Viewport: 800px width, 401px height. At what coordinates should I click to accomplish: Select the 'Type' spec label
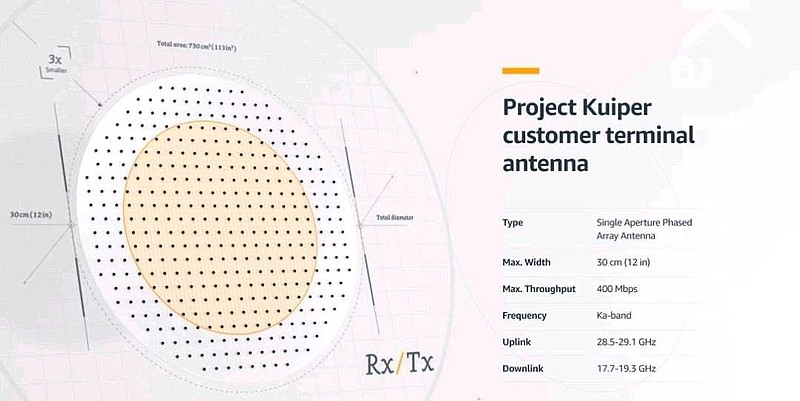512,223
